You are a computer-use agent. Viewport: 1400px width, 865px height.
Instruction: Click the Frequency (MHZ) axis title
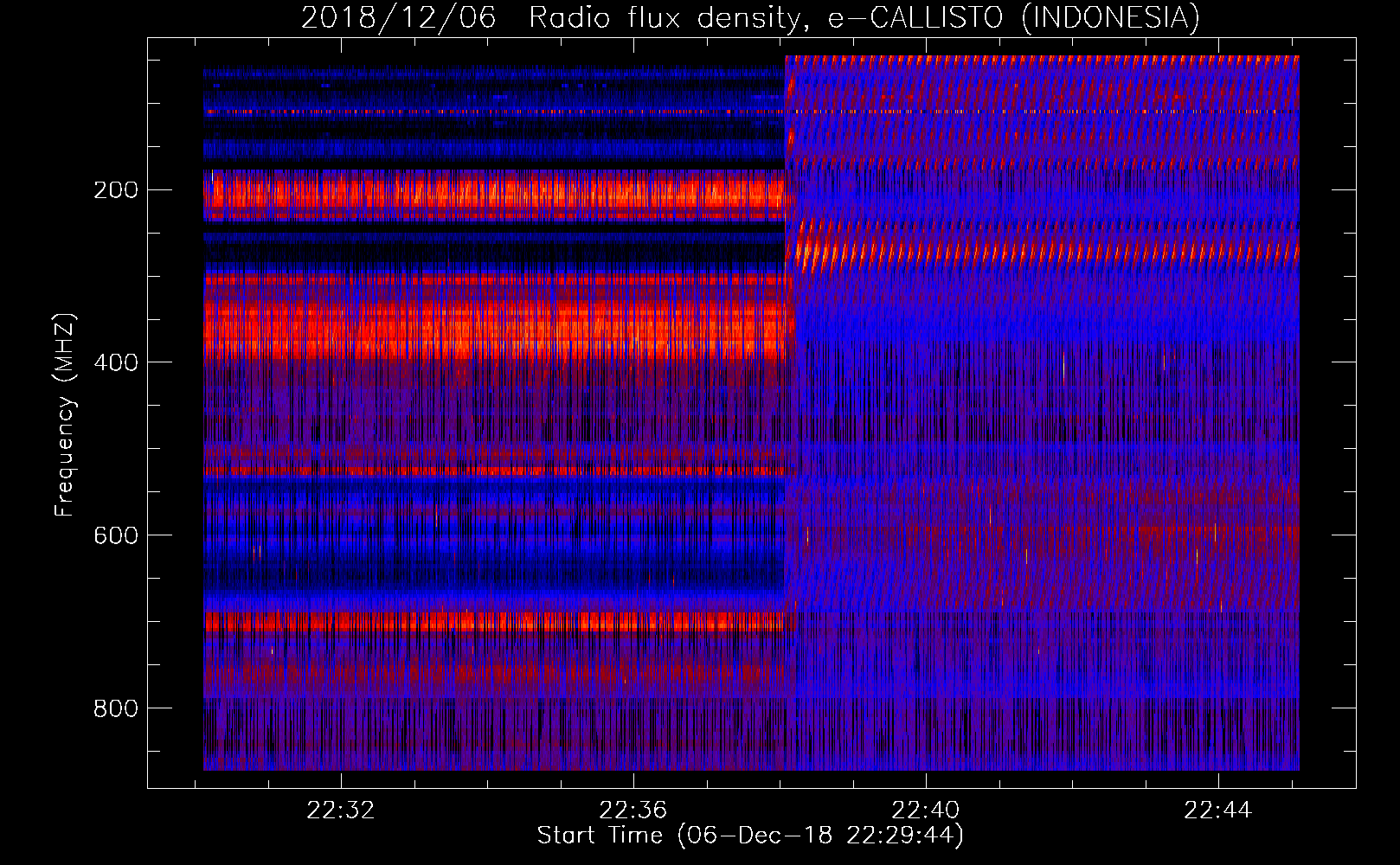click(65, 414)
